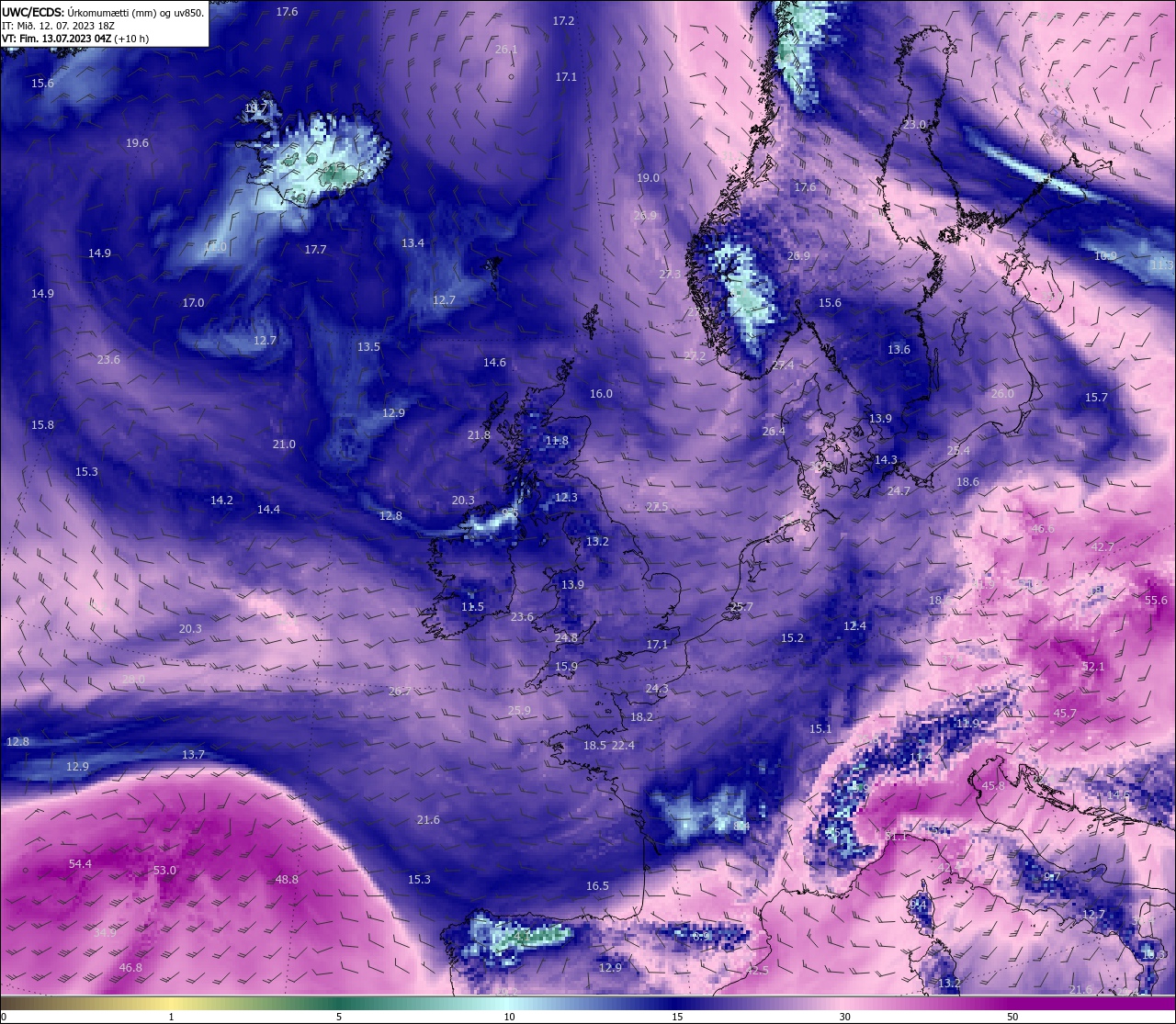Click the 14.4 value label

tap(268, 510)
